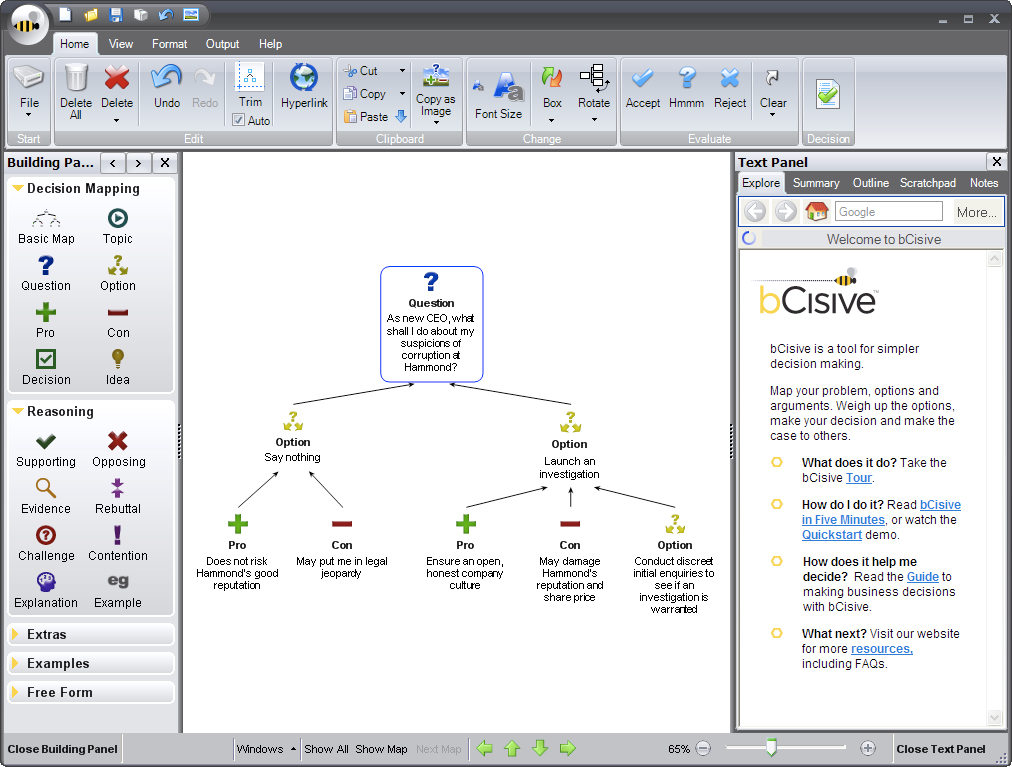Click the Google search field
This screenshot has height=767, width=1012.
coord(889,212)
